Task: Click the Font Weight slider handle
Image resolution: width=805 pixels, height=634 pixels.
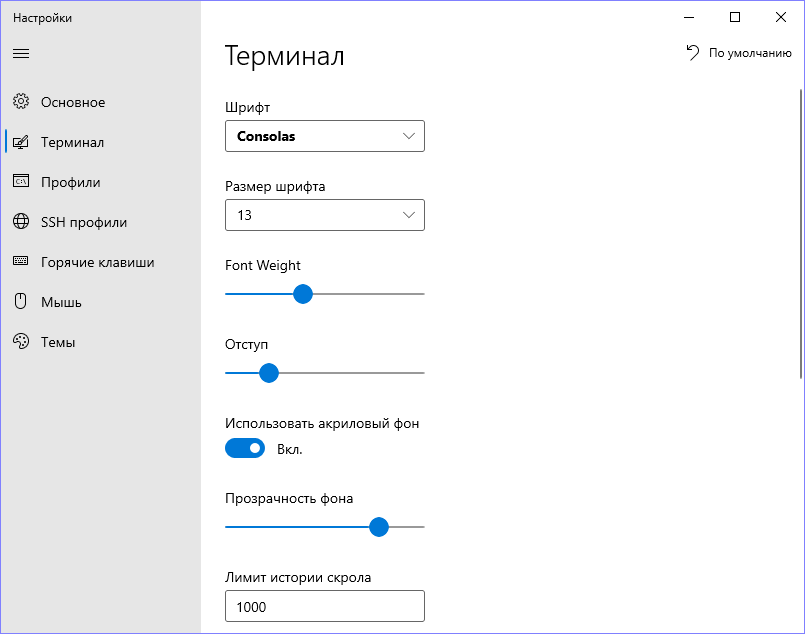Action: 303,294
